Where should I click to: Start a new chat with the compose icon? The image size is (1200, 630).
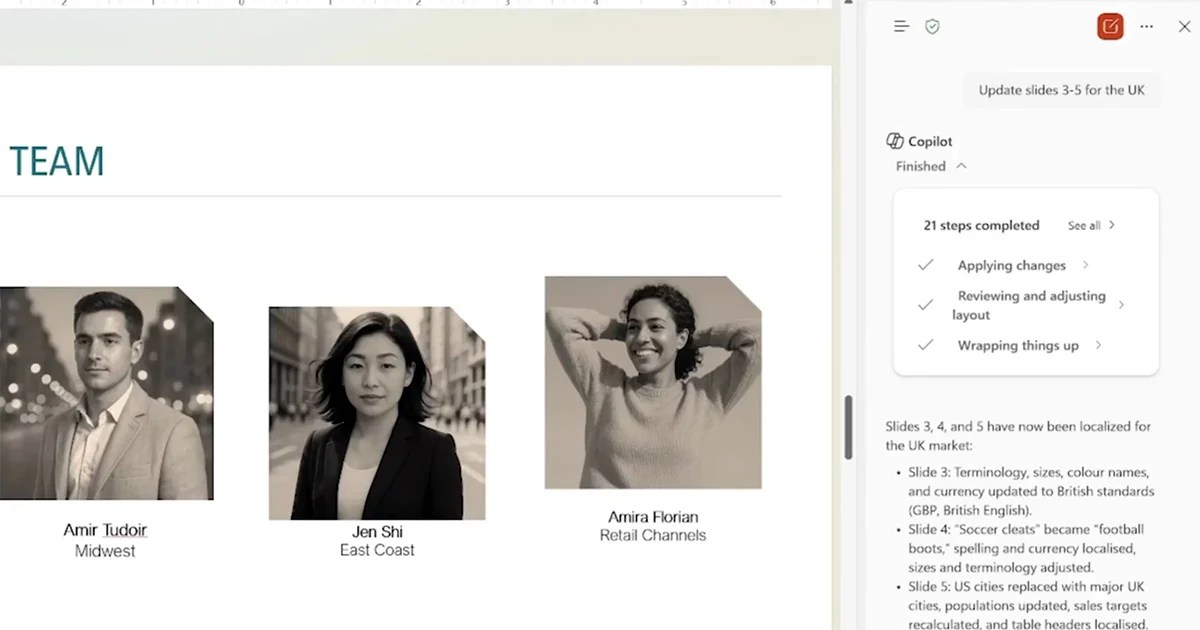[1108, 26]
